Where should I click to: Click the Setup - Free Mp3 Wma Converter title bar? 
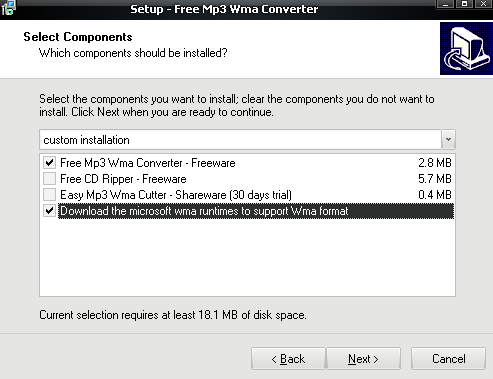coord(224,9)
